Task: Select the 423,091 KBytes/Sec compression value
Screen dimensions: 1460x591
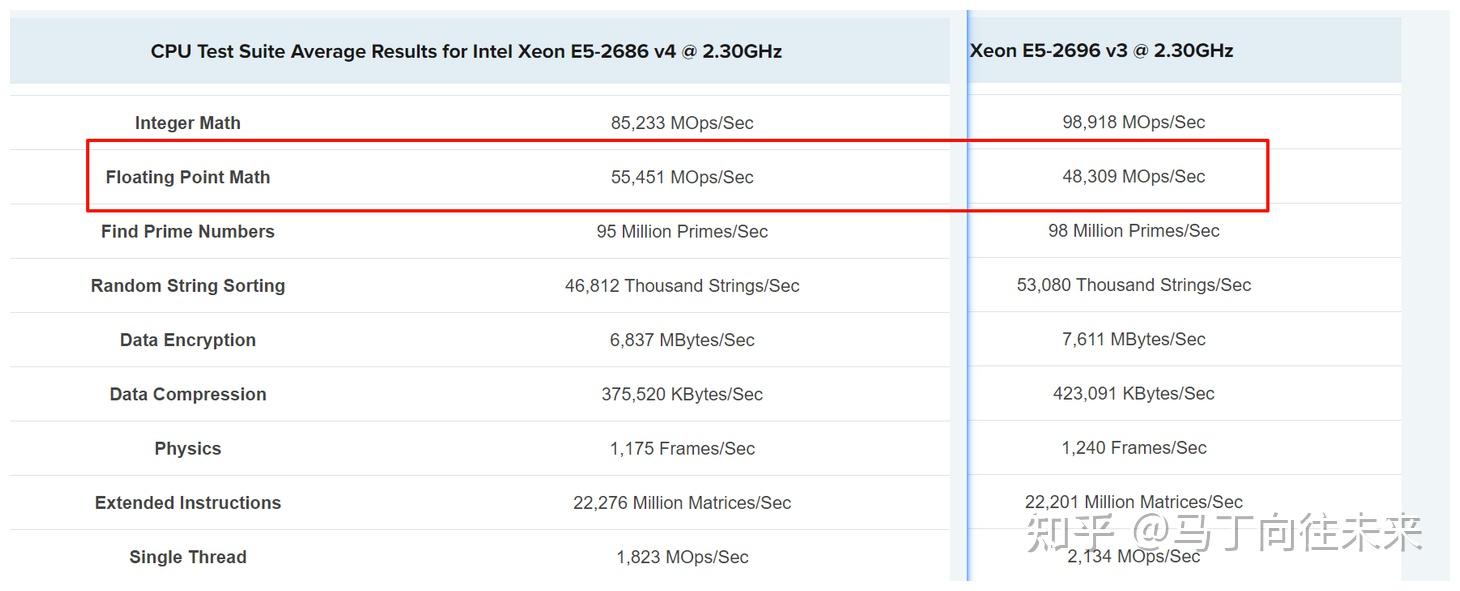Action: click(x=1133, y=394)
